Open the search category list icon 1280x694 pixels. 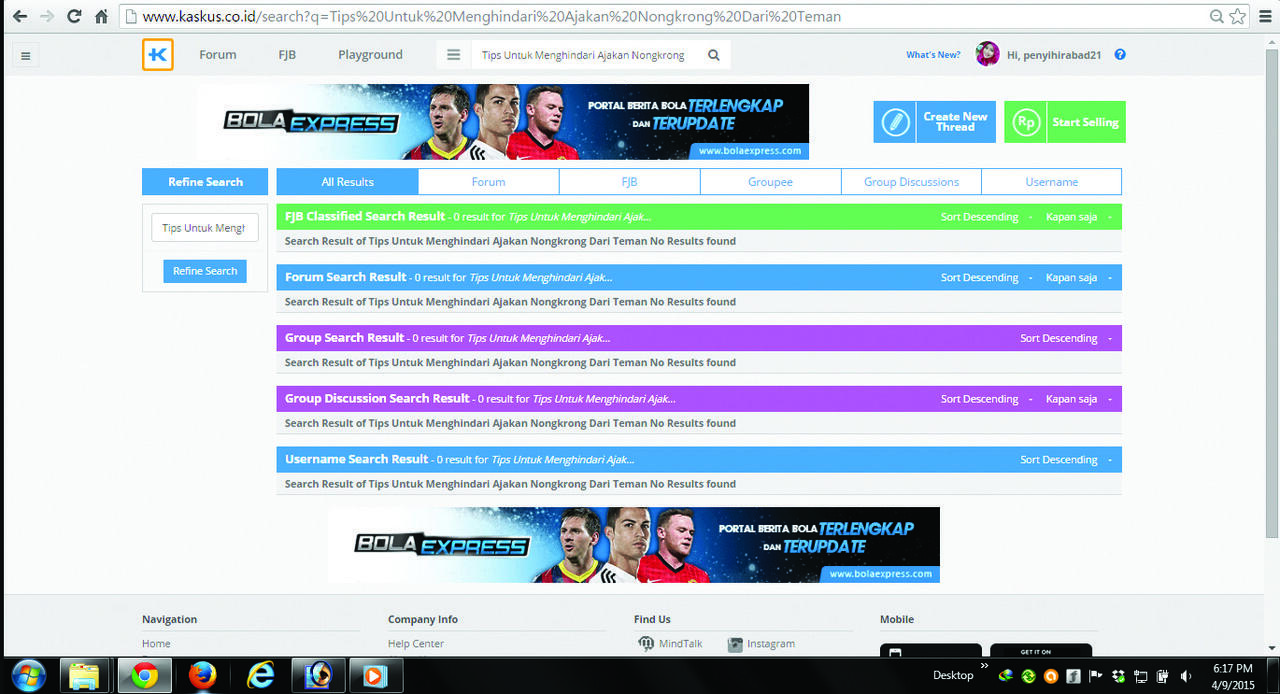click(x=453, y=55)
